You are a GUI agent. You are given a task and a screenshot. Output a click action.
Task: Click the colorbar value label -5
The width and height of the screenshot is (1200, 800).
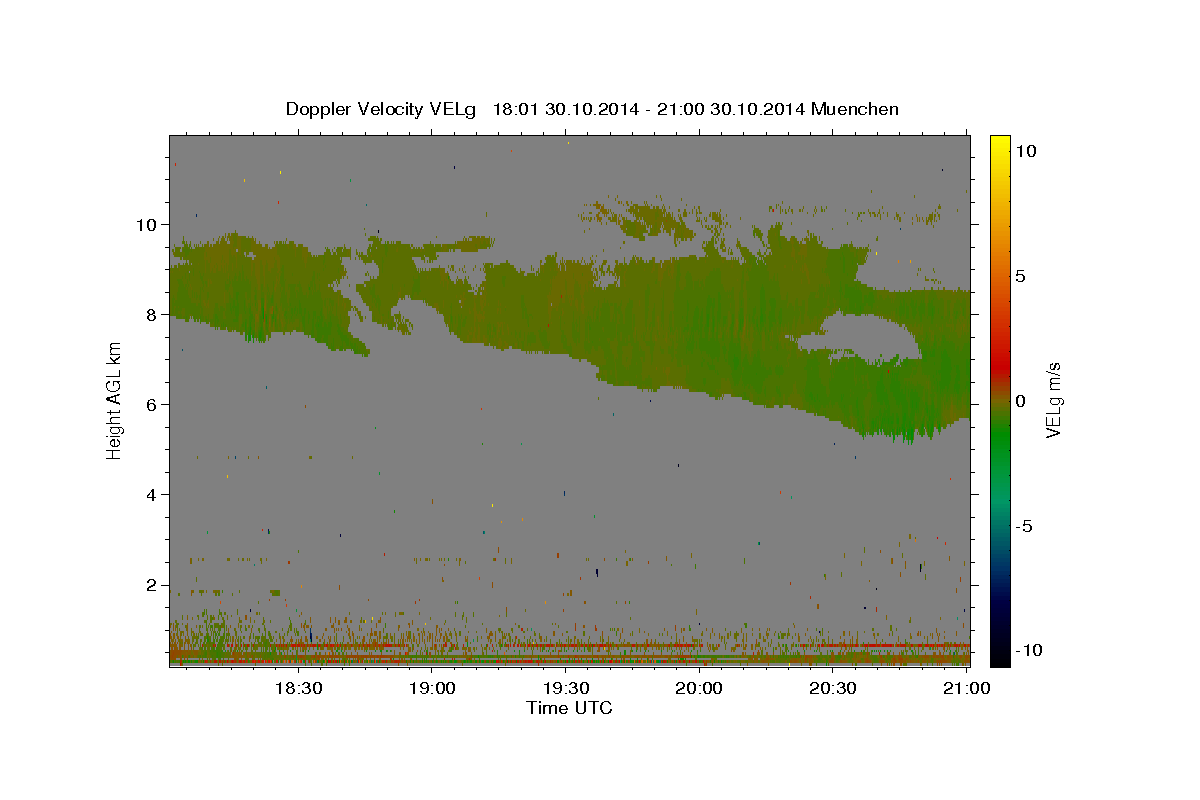click(1024, 526)
